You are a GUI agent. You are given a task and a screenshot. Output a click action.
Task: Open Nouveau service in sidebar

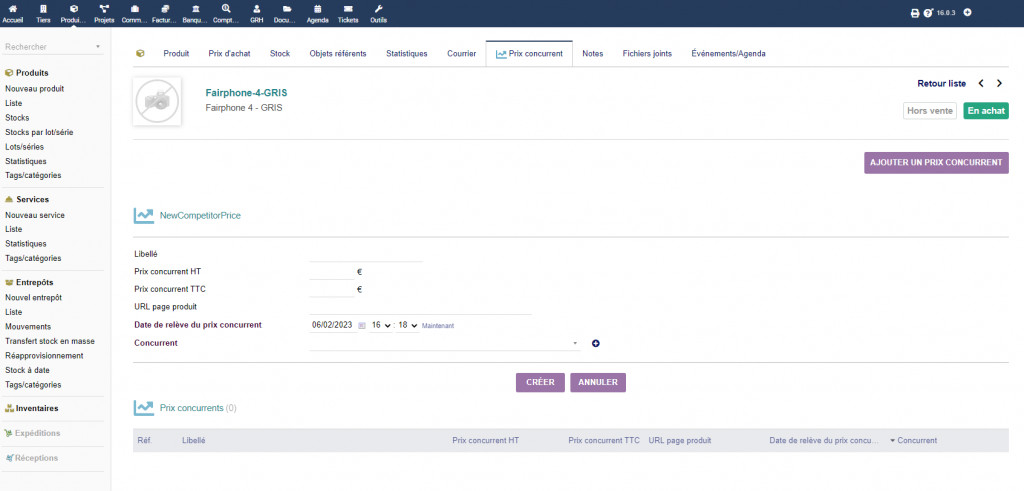[x=35, y=215]
